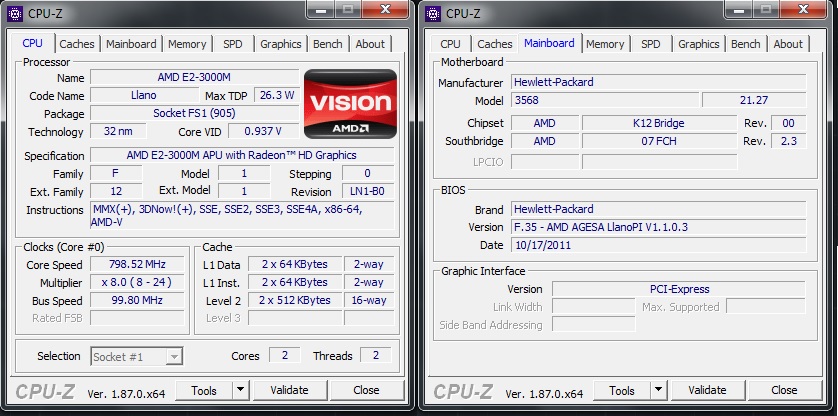
Task: Select the 26.3 W Max TDP value
Action: tap(276, 95)
